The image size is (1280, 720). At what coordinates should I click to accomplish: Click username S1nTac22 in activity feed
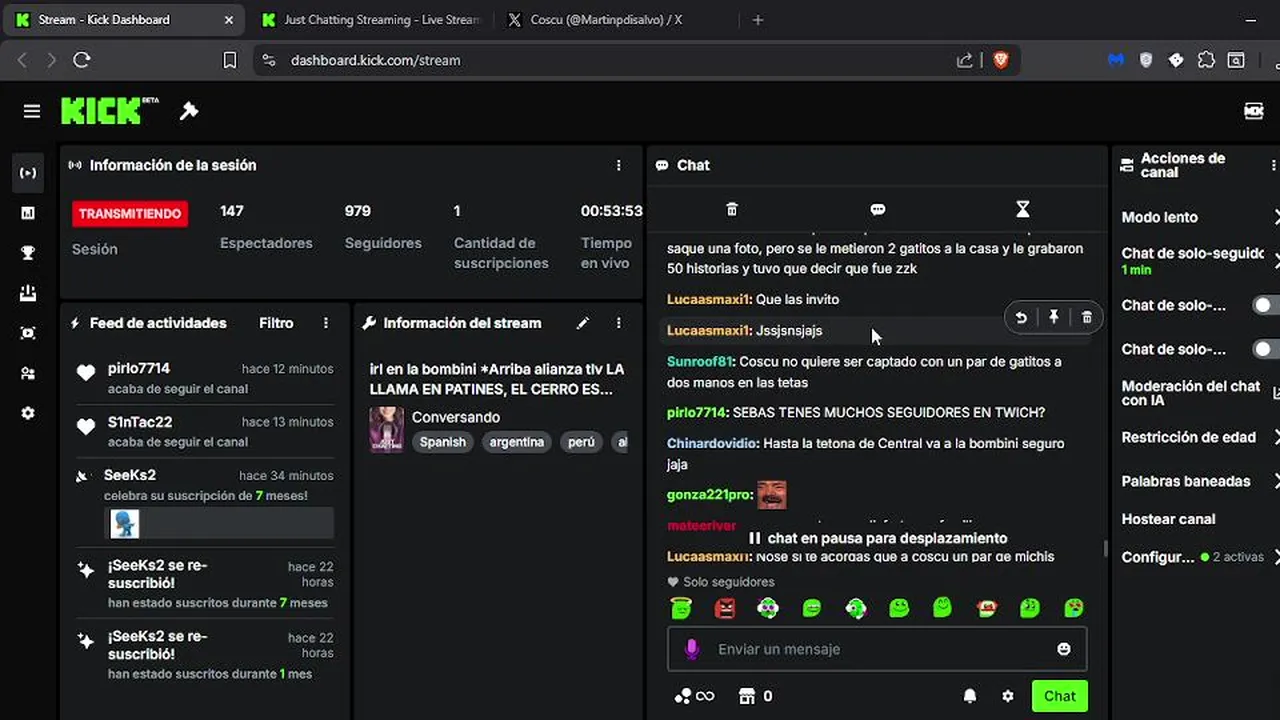pos(140,422)
